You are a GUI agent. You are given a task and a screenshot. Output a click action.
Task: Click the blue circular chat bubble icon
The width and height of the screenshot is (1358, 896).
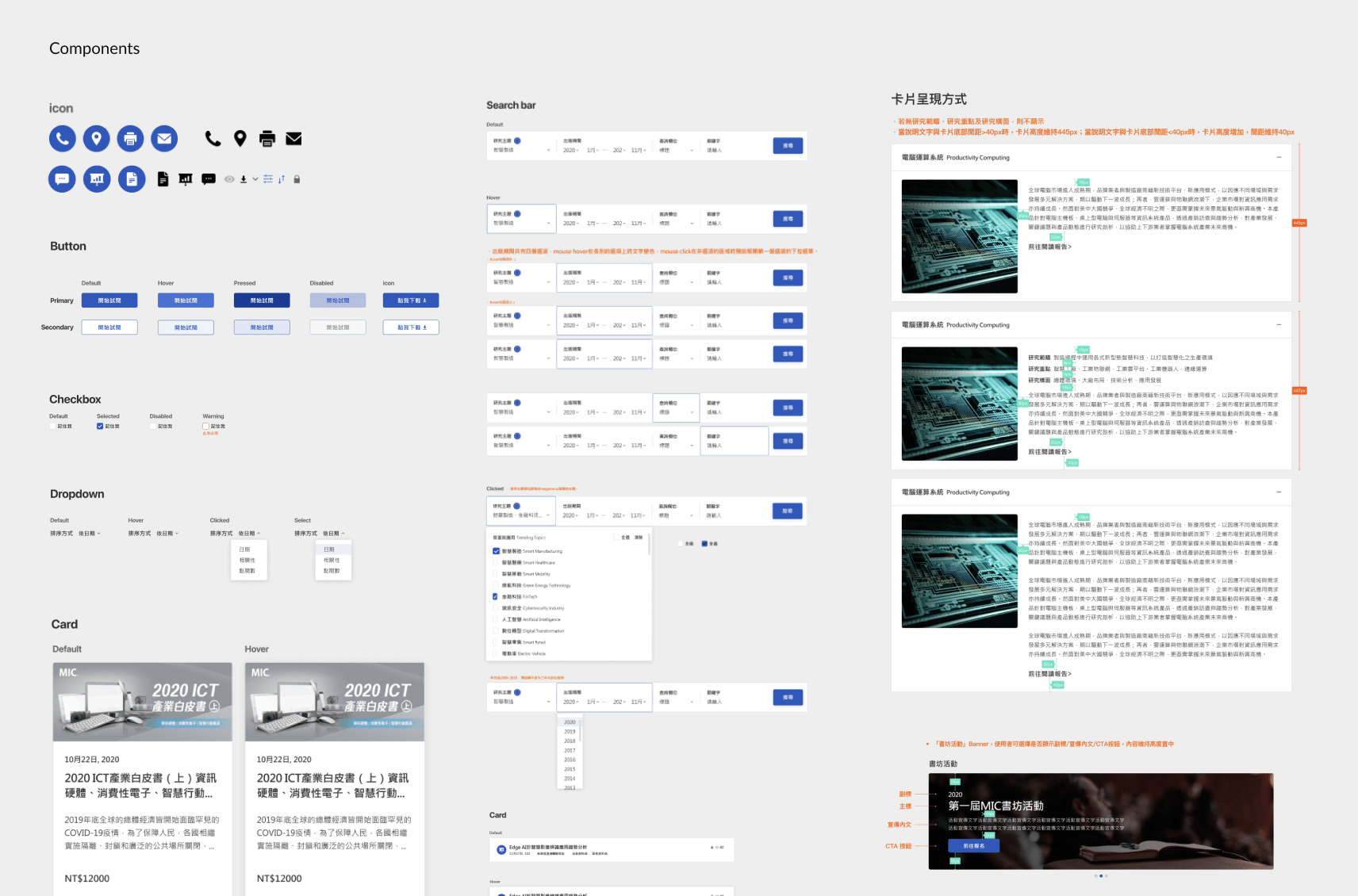pyautogui.click(x=62, y=179)
